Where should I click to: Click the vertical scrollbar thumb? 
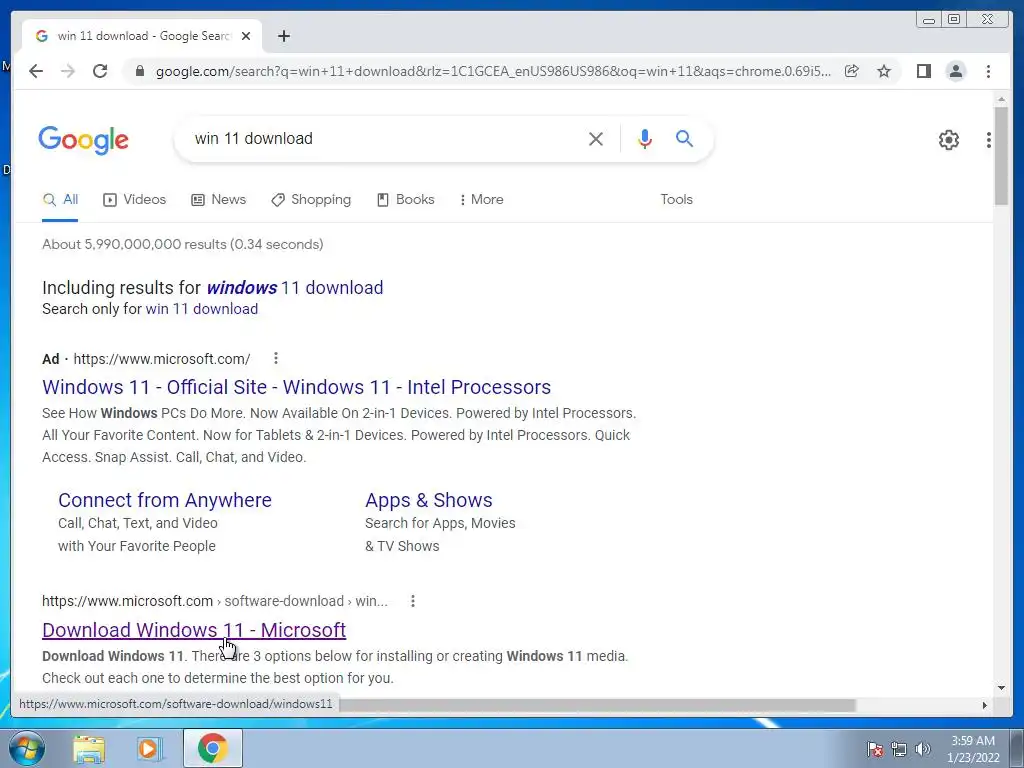1001,155
